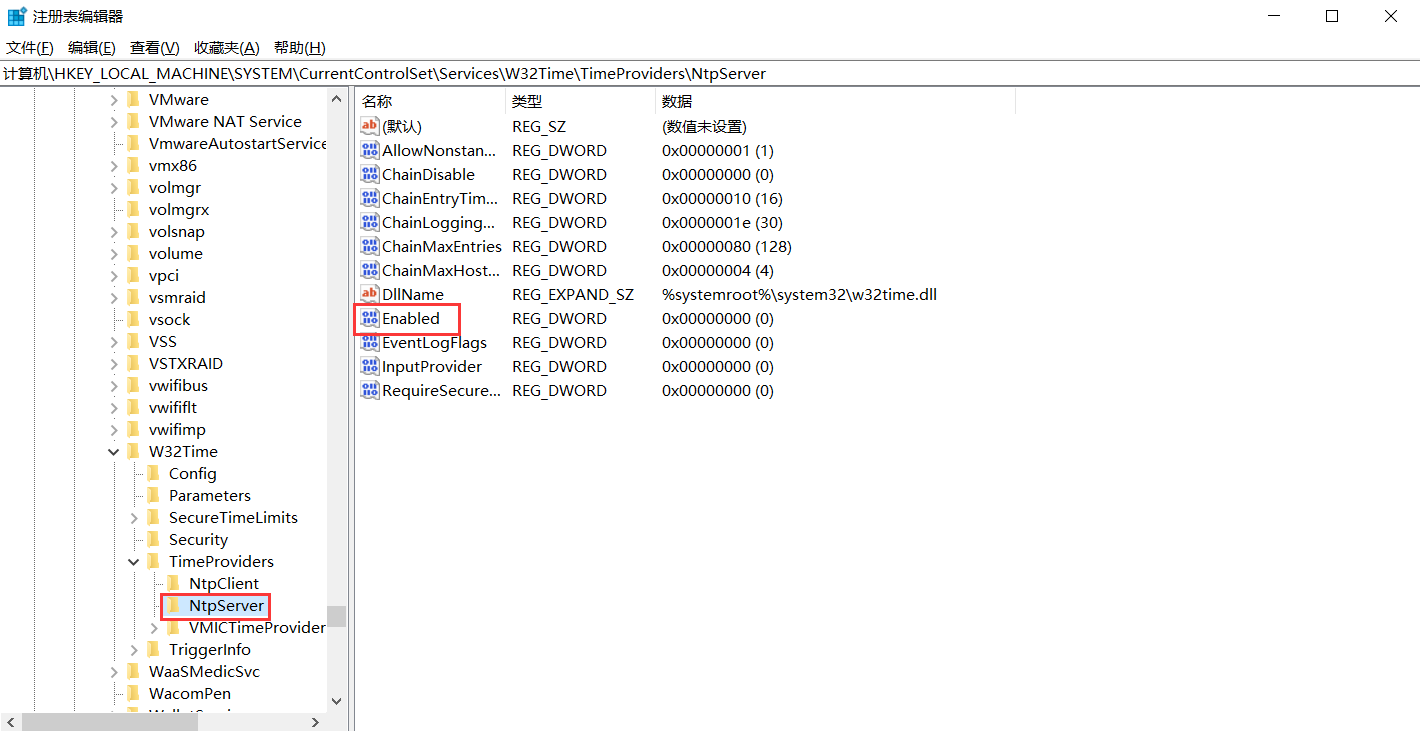The image size is (1420, 731).
Task: Sort values by the 名称 column header
Action: [430, 102]
